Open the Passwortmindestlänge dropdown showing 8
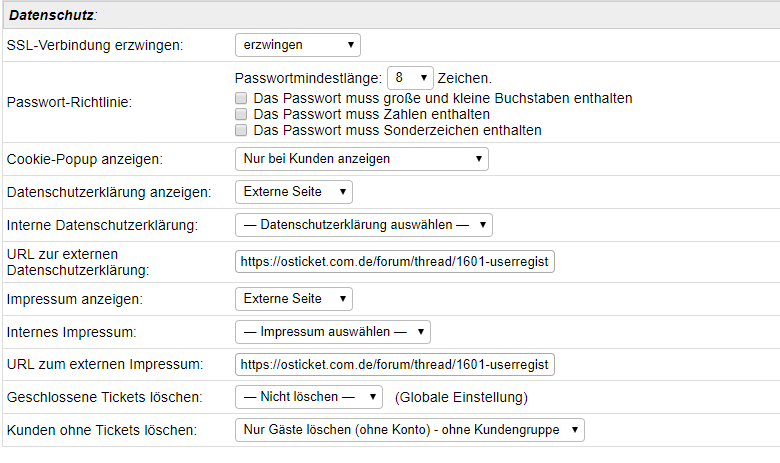The height and width of the screenshot is (463, 780). (409, 77)
